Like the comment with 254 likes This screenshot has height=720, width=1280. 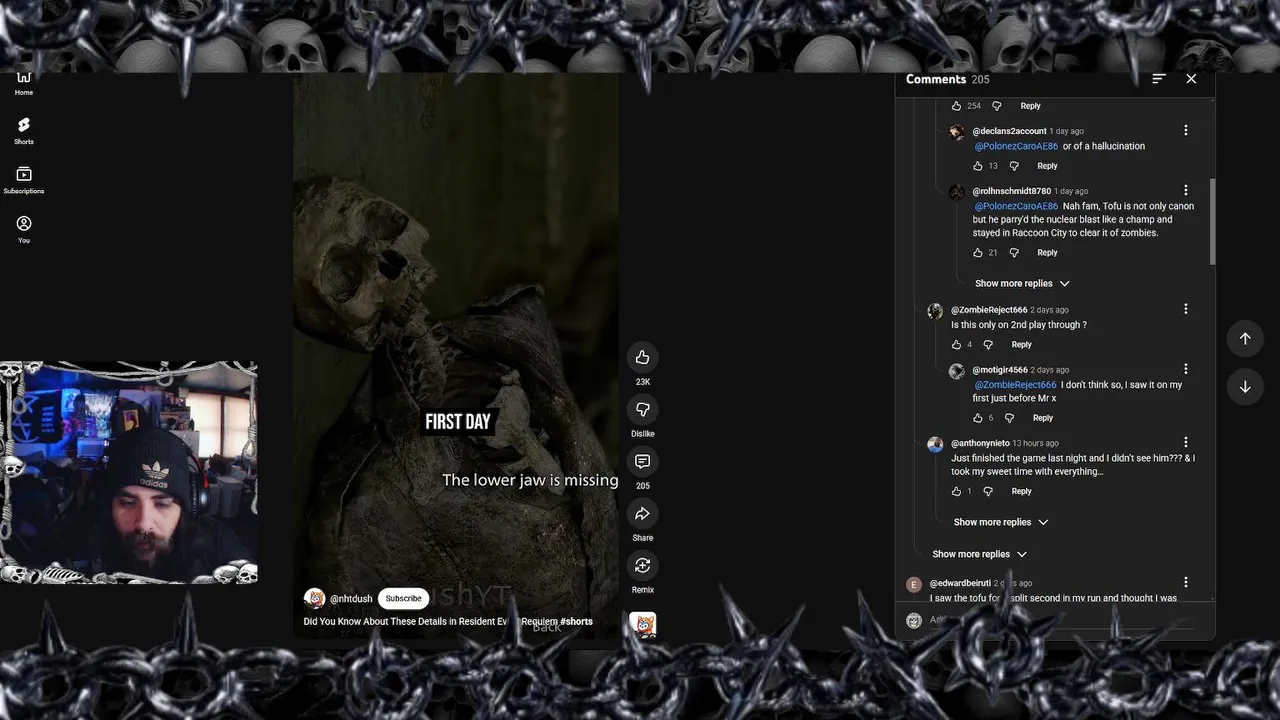956,106
